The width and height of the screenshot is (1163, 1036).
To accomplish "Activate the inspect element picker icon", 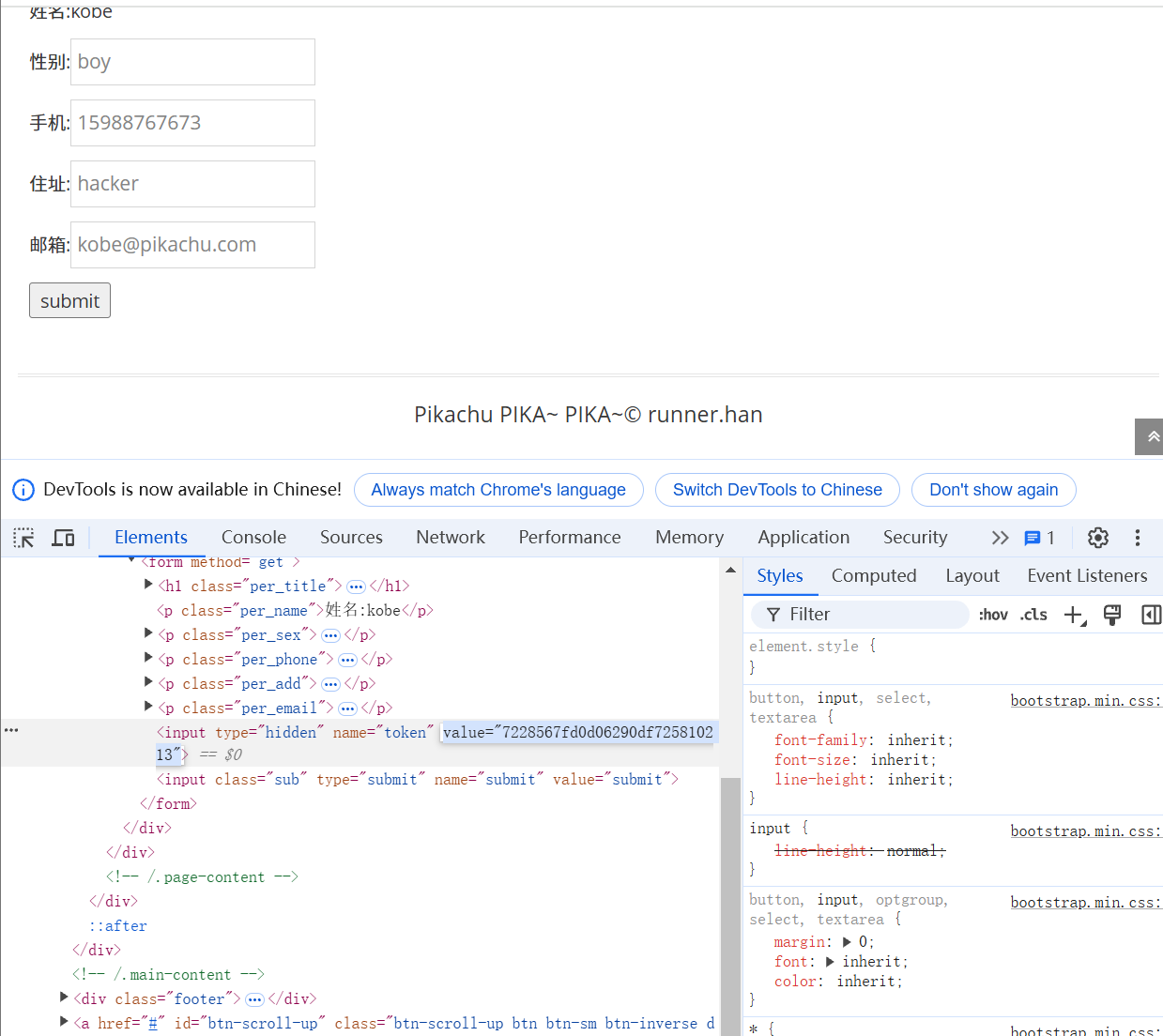I will point(23,538).
